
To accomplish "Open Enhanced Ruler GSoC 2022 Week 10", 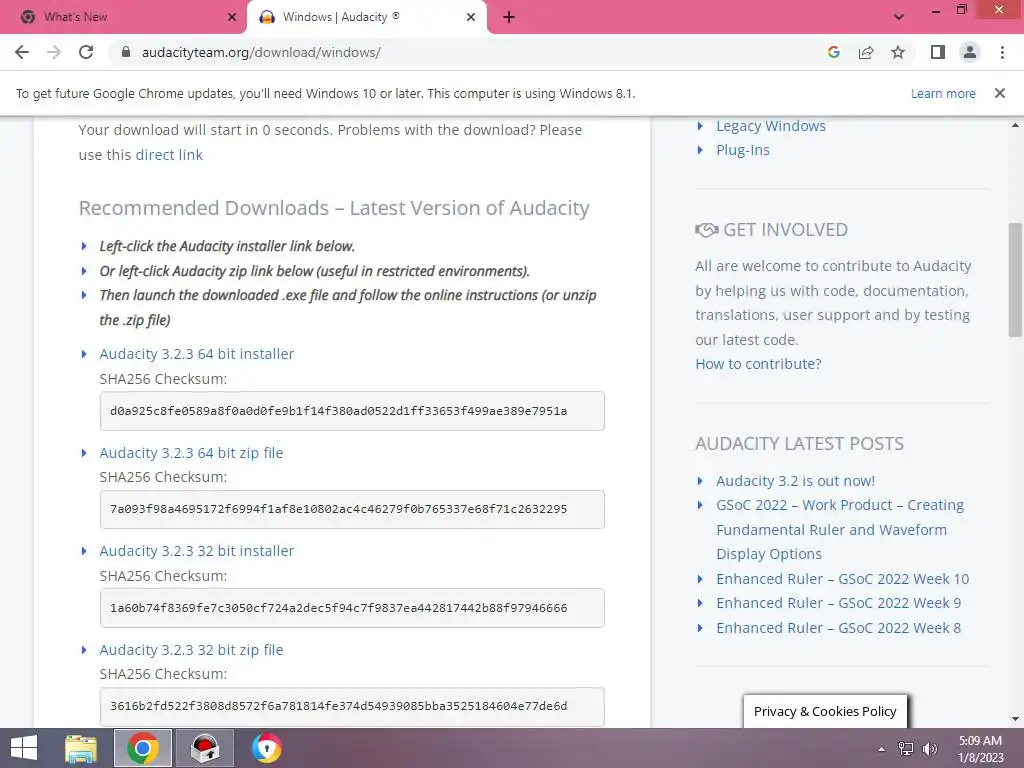I will [842, 579].
